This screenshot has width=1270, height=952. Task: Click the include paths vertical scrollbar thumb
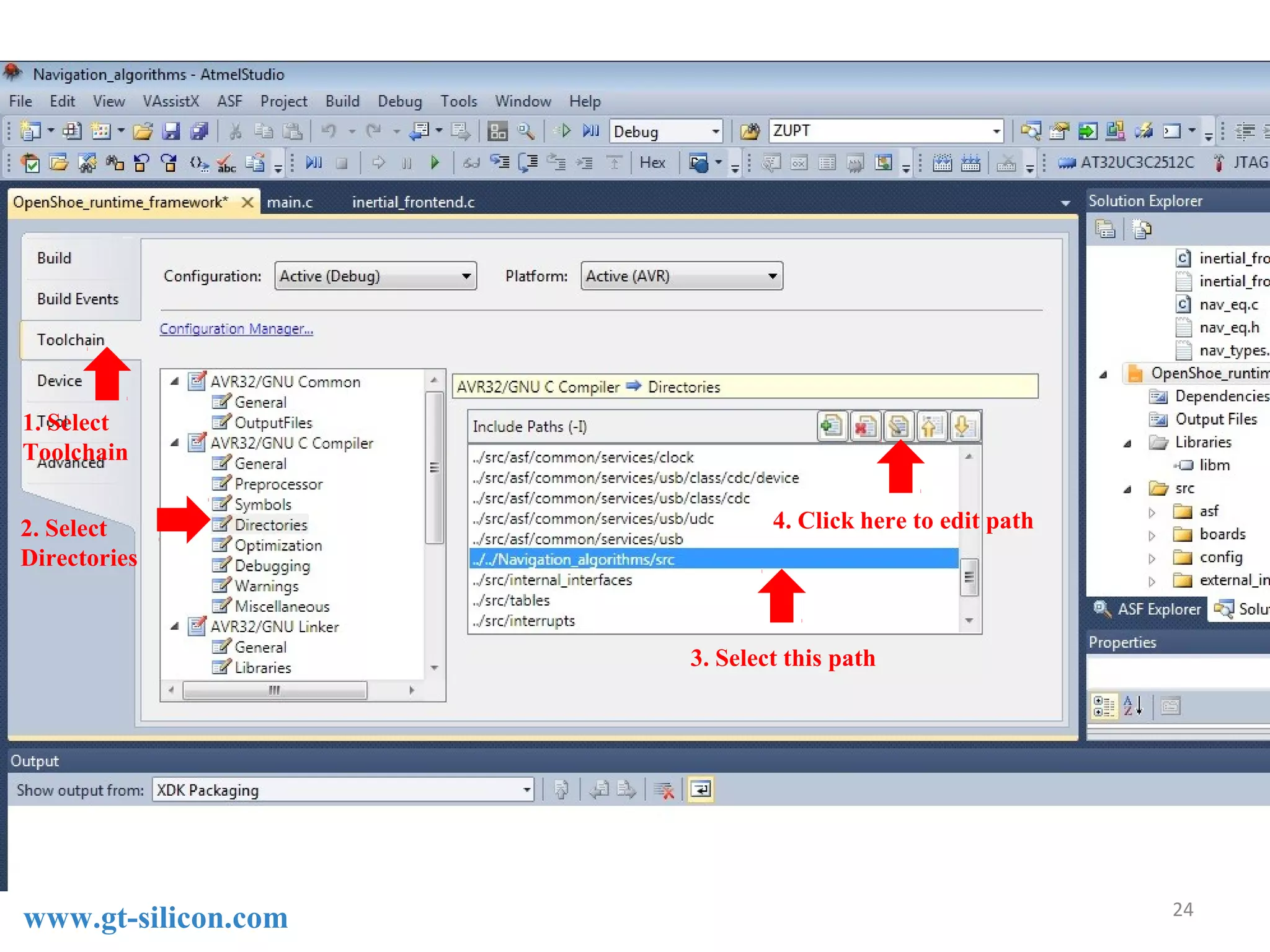point(969,577)
